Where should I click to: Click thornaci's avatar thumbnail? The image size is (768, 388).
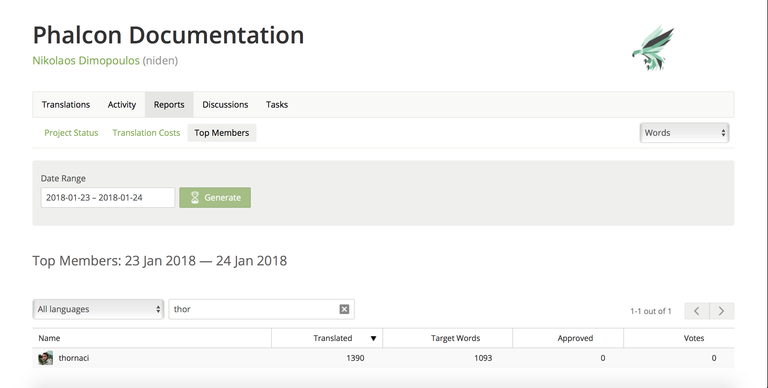46,358
